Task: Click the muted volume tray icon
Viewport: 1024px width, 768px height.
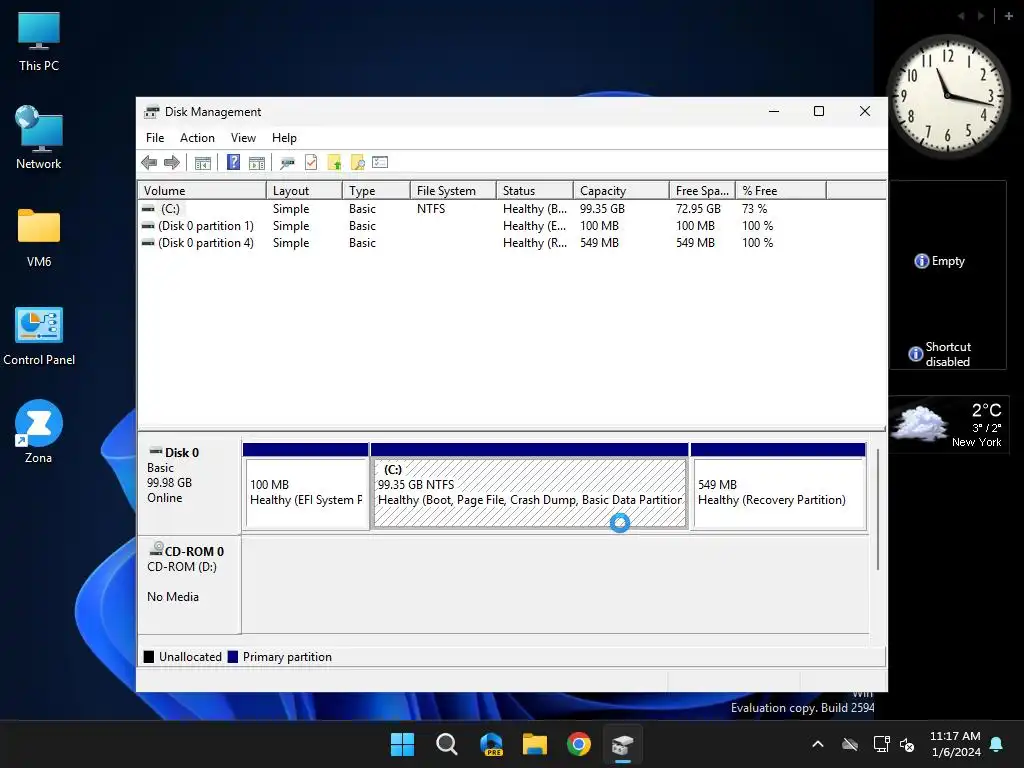Action: [907, 744]
